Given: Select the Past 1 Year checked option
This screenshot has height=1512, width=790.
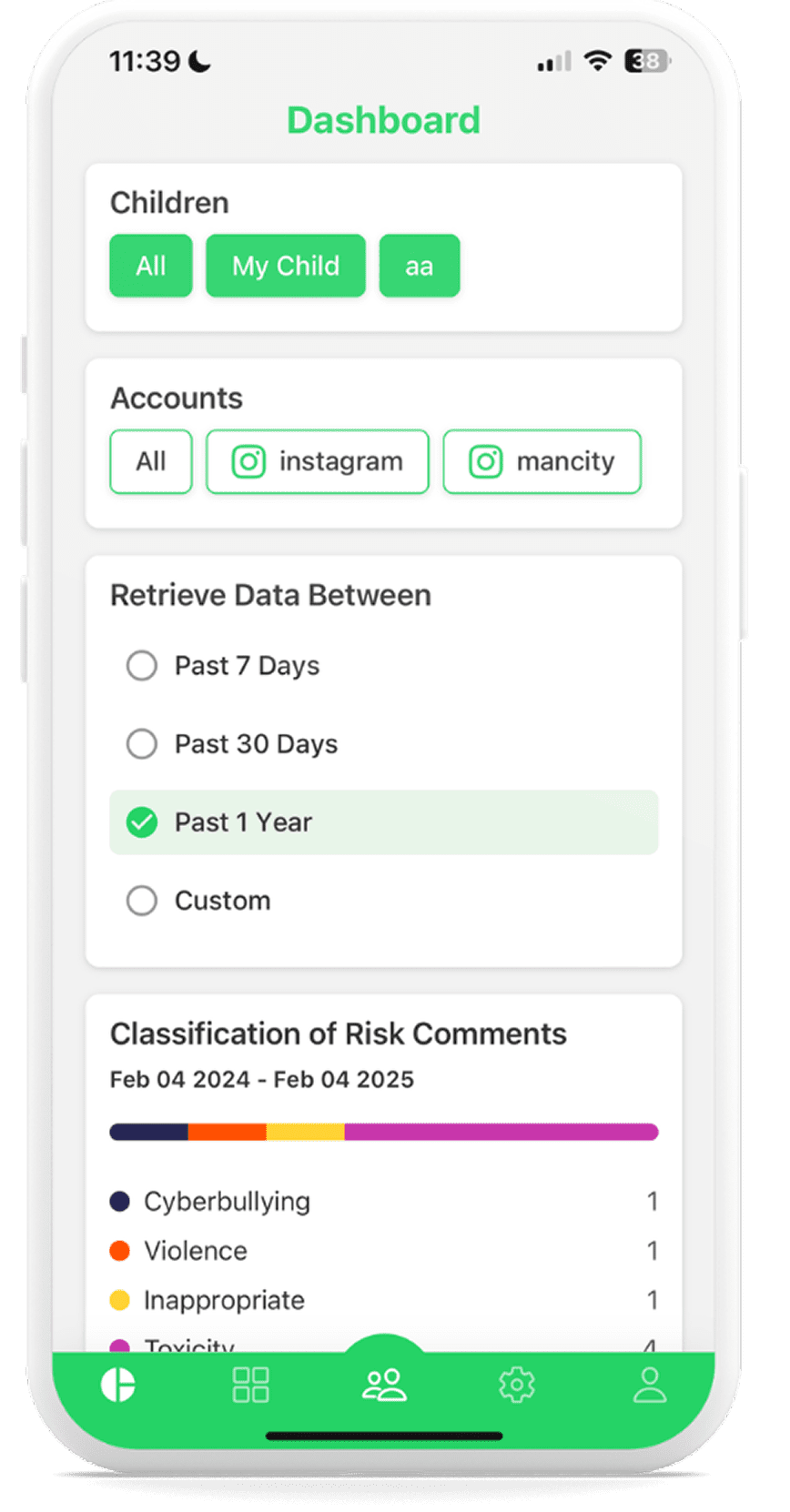Looking at the screenshot, I should (x=383, y=822).
